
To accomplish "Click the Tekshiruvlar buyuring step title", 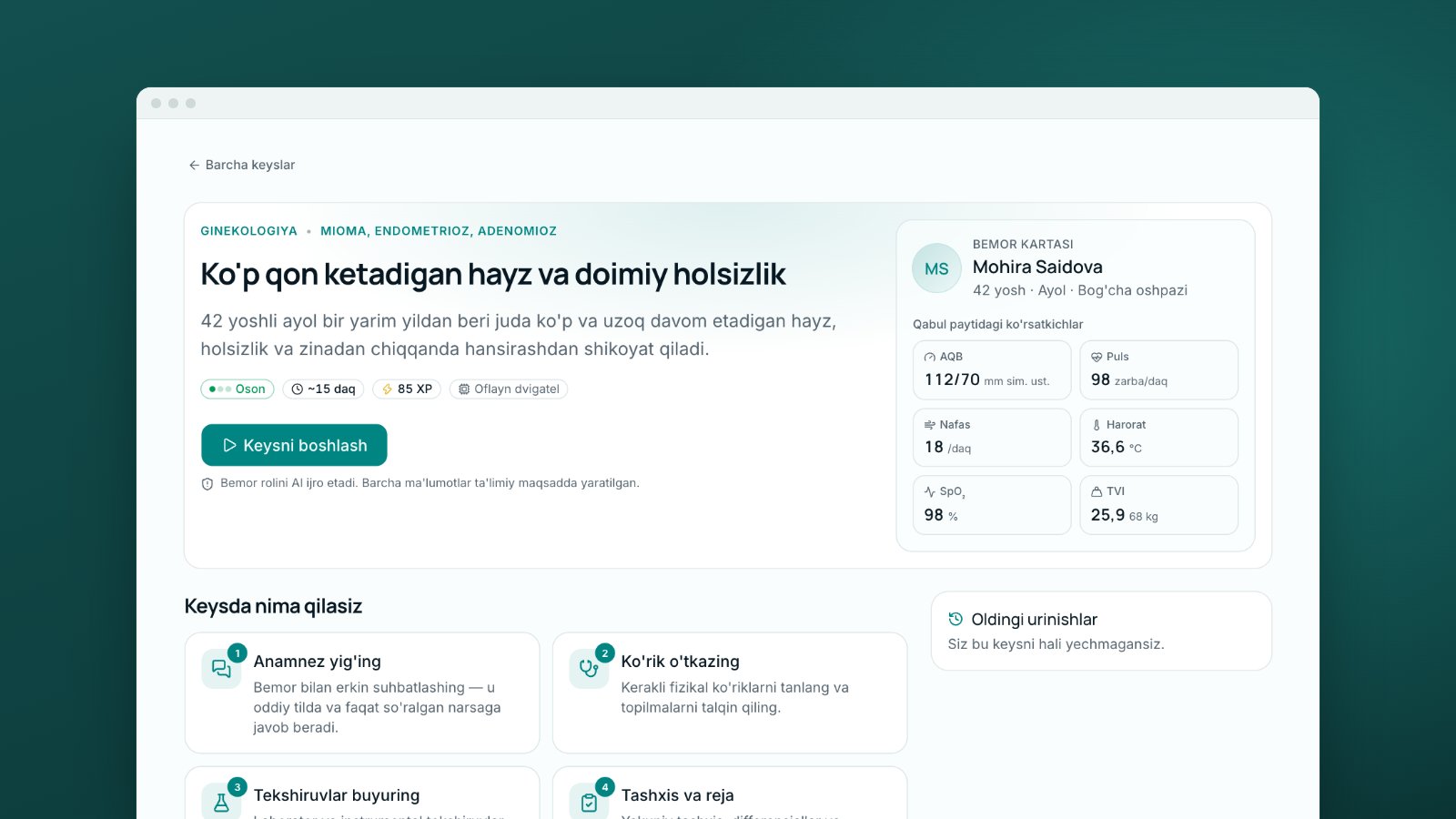I will [337, 795].
